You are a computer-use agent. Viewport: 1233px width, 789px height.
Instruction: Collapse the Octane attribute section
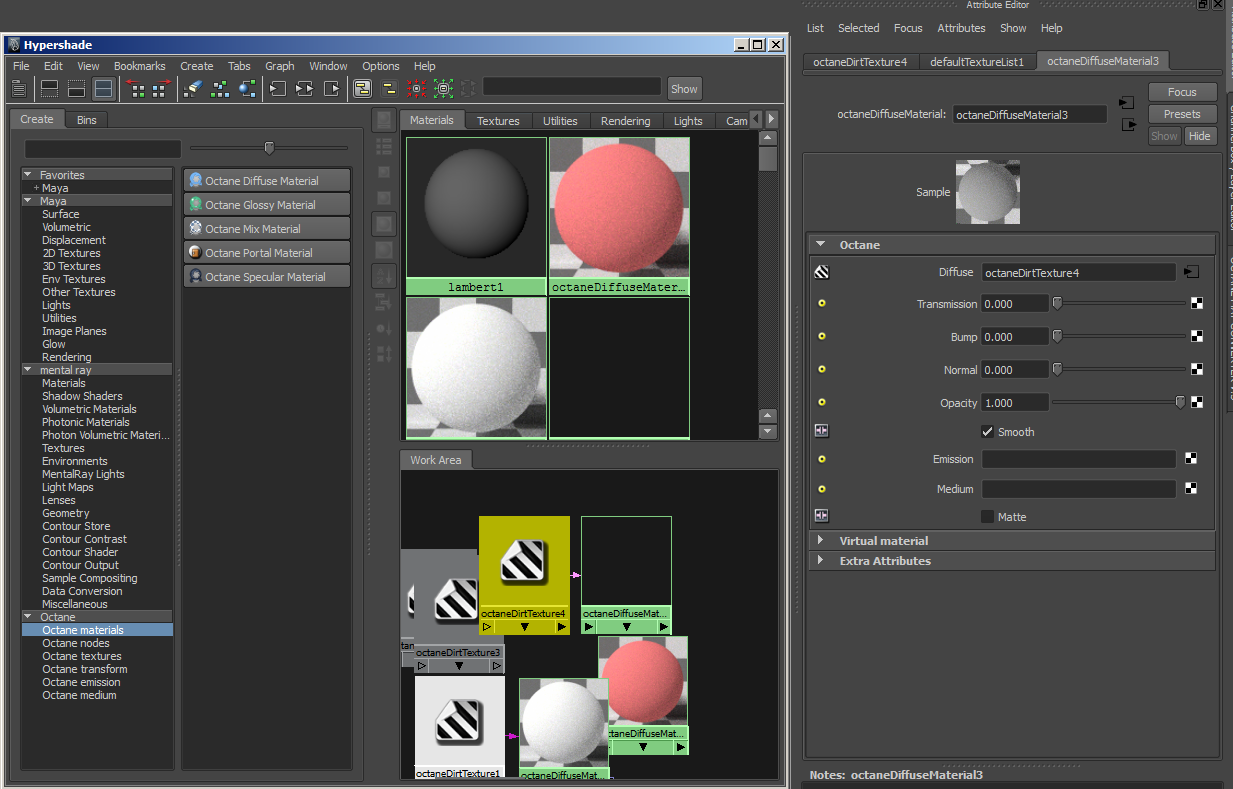(x=821, y=244)
